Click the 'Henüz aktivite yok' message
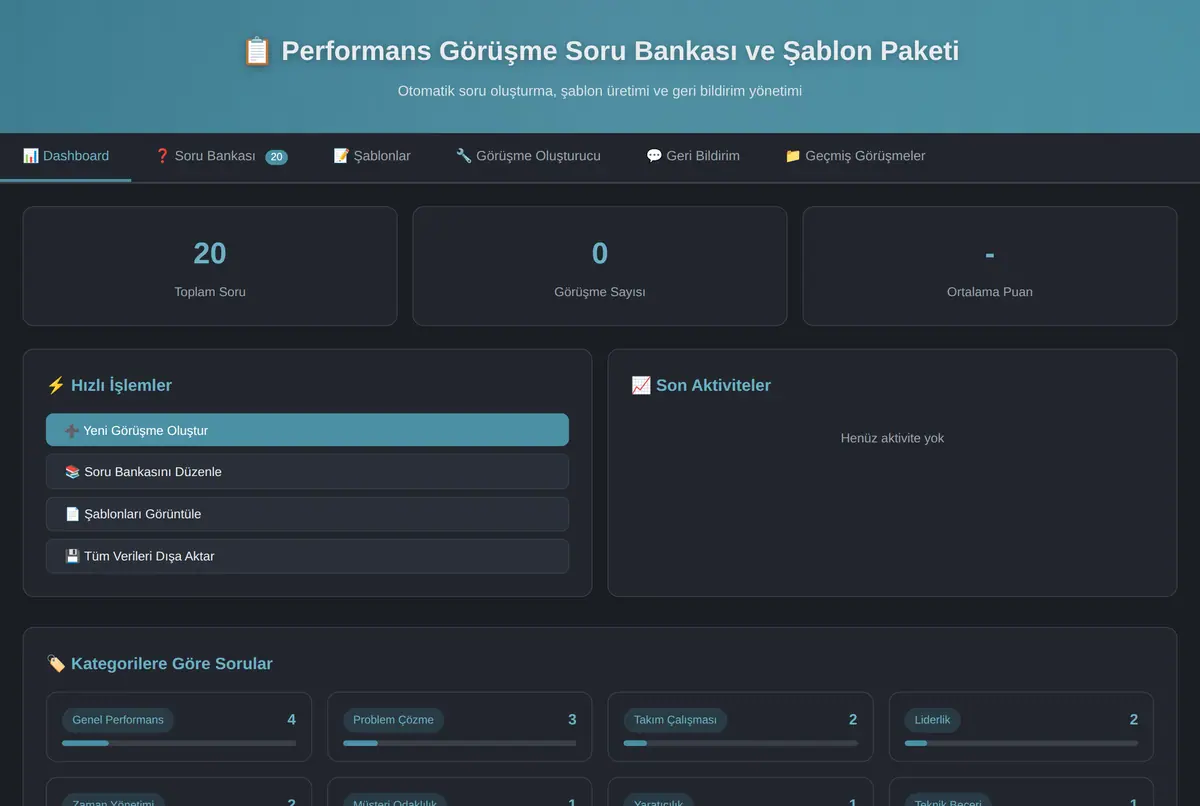Image resolution: width=1200 pixels, height=806 pixels. pos(892,438)
